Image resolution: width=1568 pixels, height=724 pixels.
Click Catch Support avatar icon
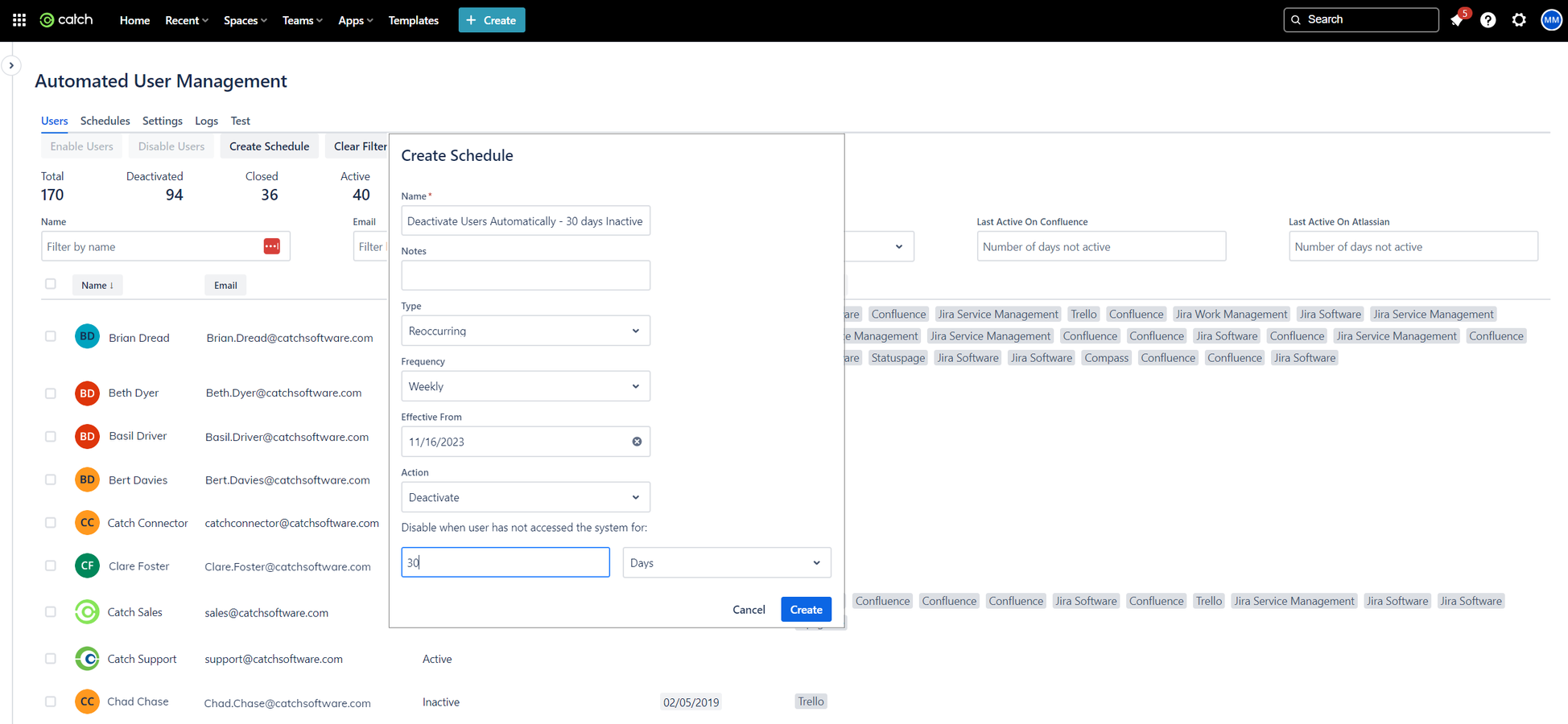pos(87,659)
